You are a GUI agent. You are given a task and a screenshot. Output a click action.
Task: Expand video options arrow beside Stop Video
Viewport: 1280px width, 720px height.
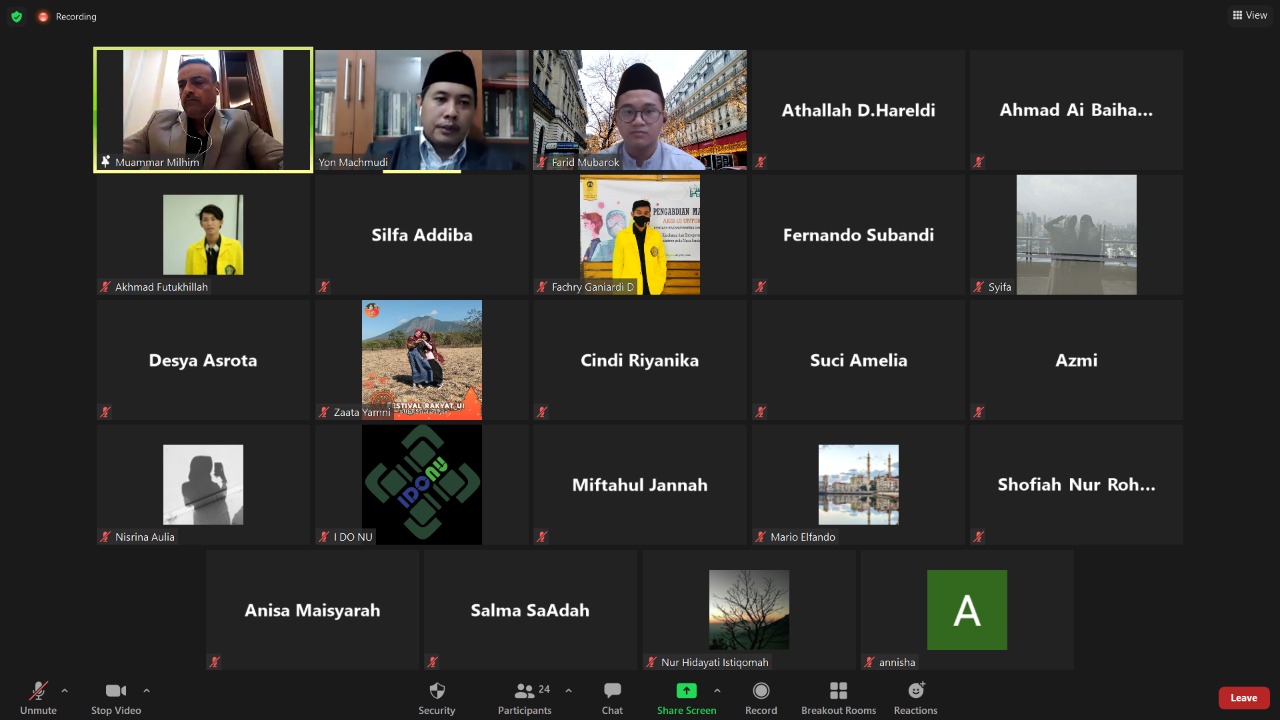[146, 690]
